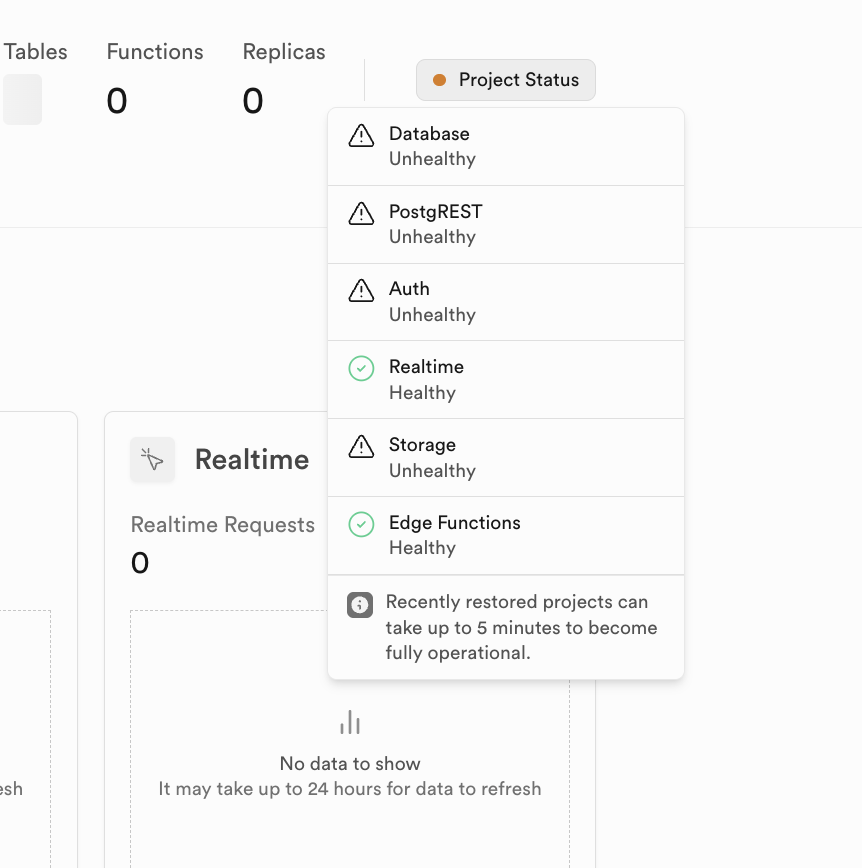Click the info icon beside restored projects note
This screenshot has height=868, width=862.
tap(360, 605)
